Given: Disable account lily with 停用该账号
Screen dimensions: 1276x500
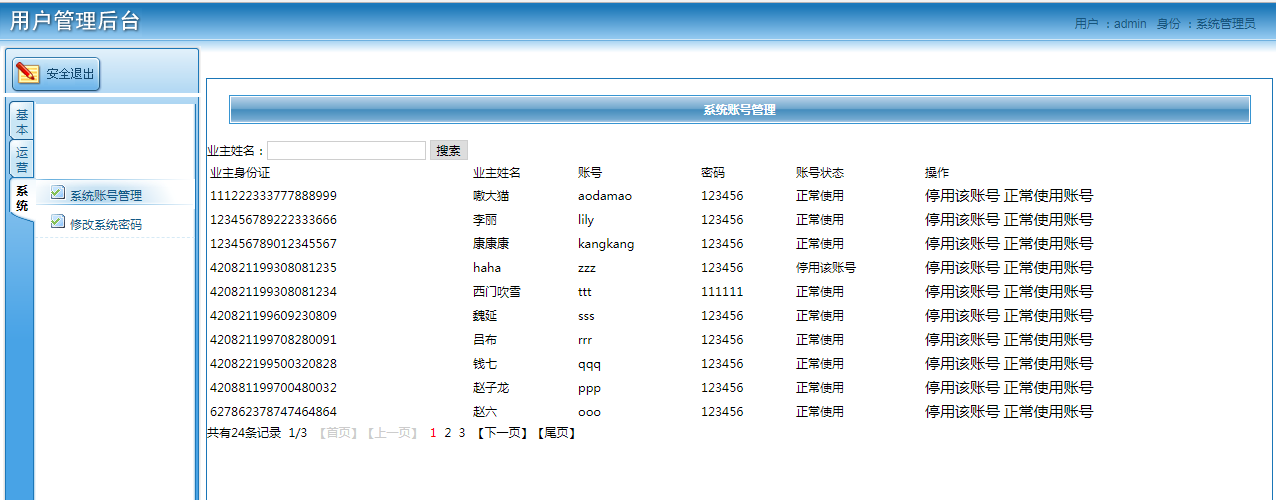Looking at the screenshot, I should pyautogui.click(x=962, y=219).
